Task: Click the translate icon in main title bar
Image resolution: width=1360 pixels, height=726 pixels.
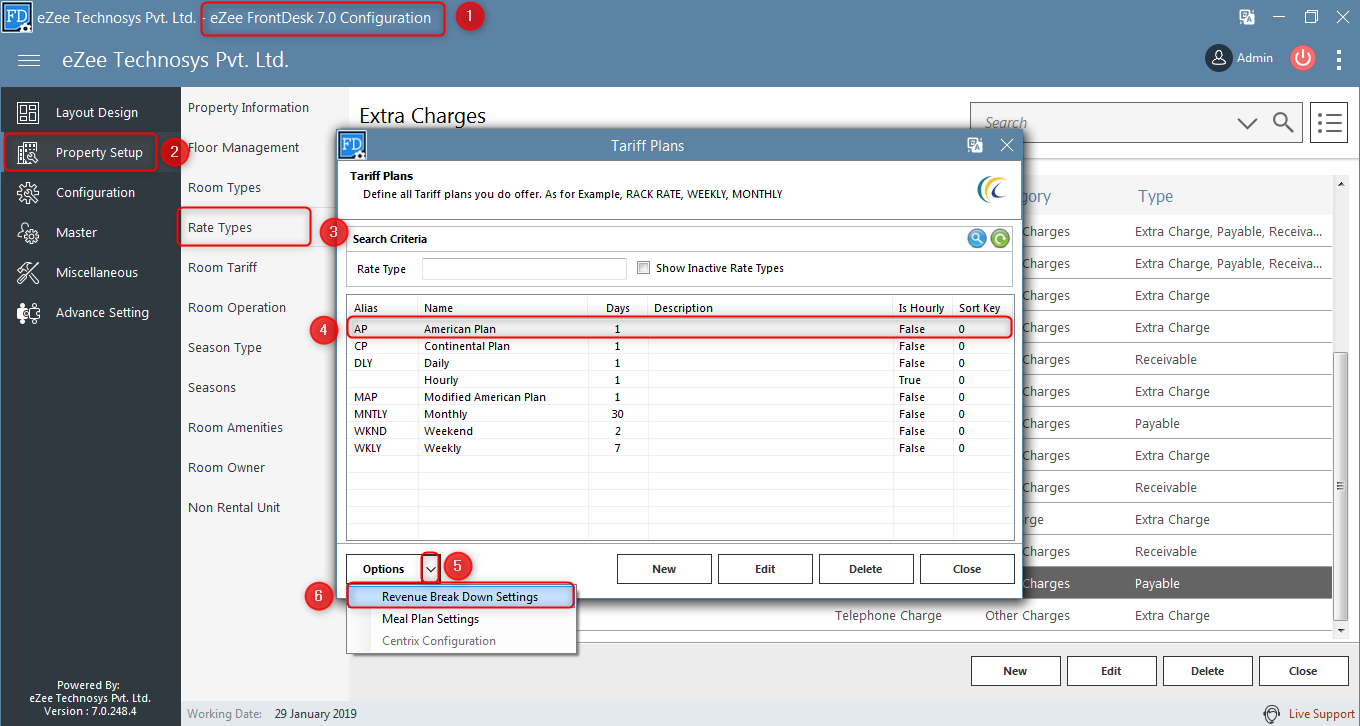Action: click(x=1247, y=17)
